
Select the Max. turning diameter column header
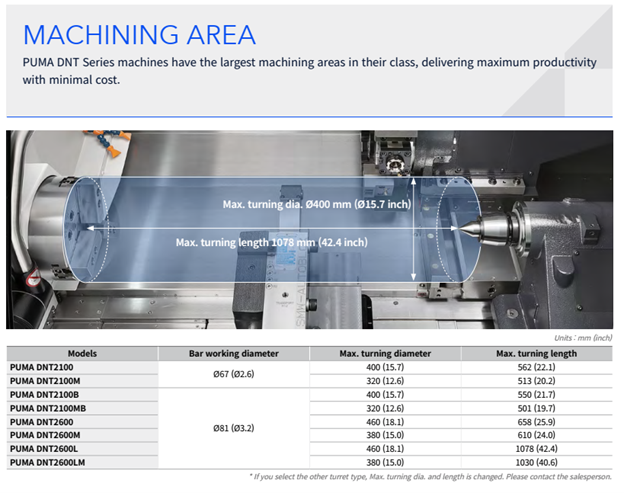[385, 353]
